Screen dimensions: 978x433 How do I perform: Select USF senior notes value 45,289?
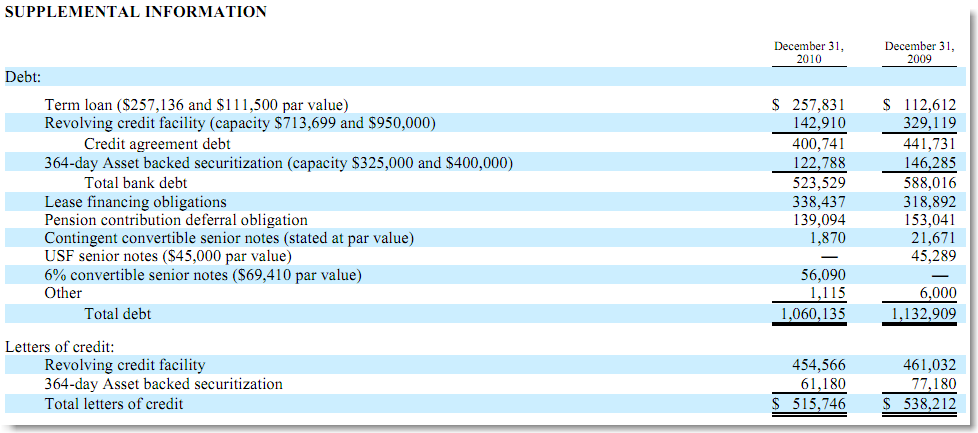[x=934, y=256]
